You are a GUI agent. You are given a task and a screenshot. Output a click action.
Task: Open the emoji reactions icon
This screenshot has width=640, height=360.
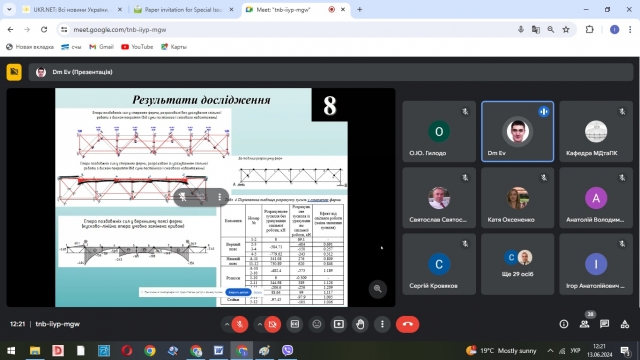(317, 324)
